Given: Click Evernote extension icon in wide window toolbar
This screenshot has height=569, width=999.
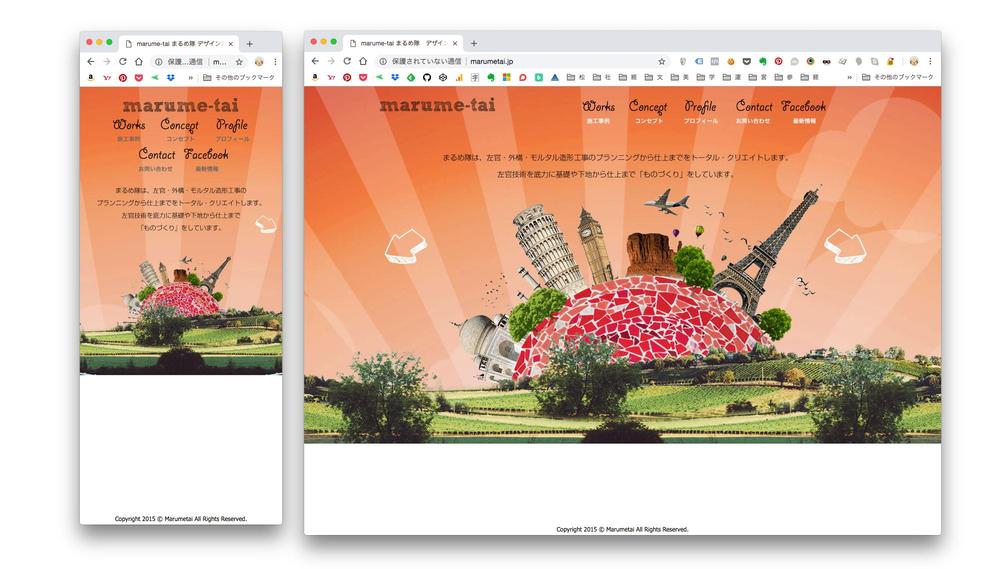Looking at the screenshot, I should click(763, 61).
